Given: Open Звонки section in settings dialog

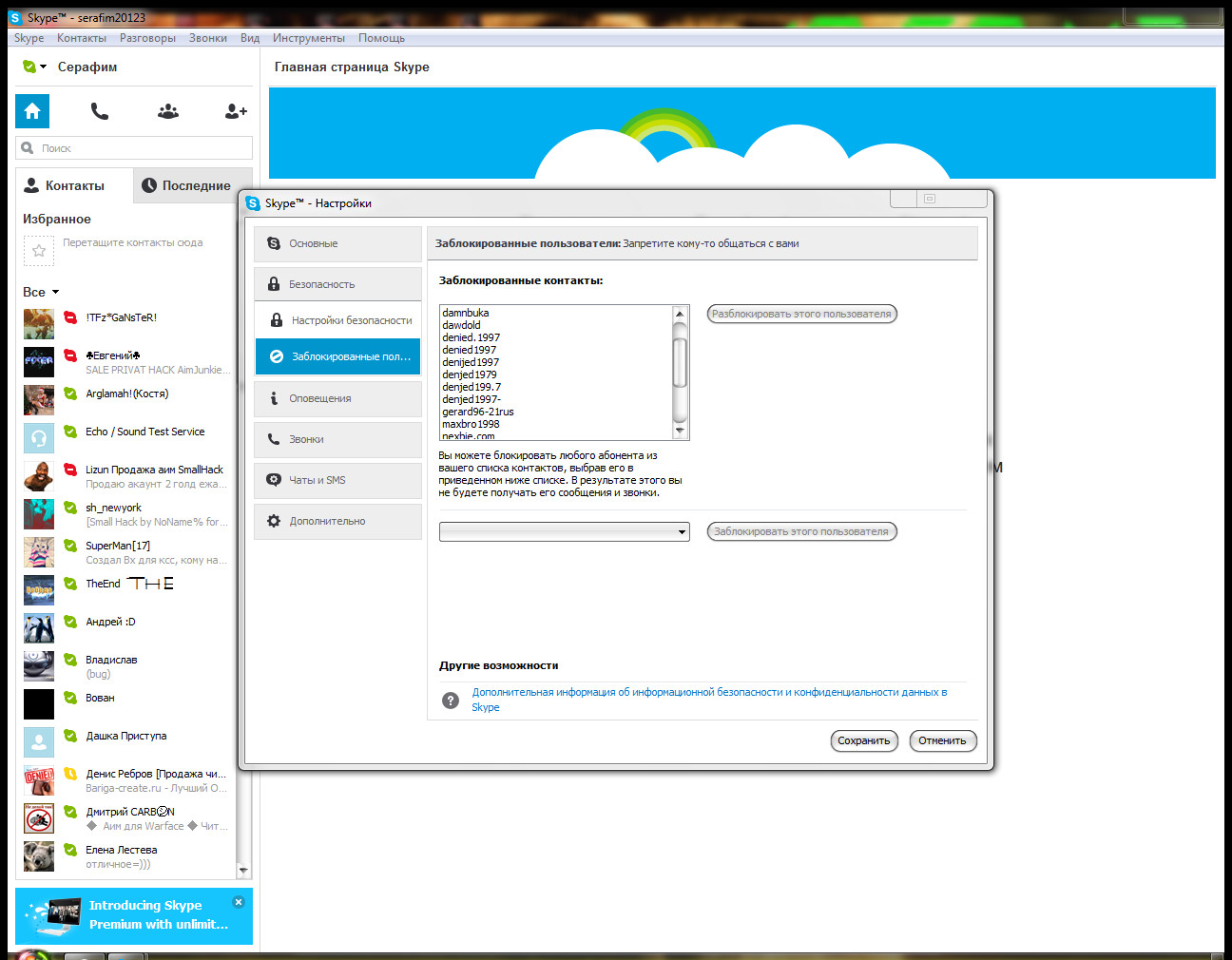Looking at the screenshot, I should [x=337, y=439].
